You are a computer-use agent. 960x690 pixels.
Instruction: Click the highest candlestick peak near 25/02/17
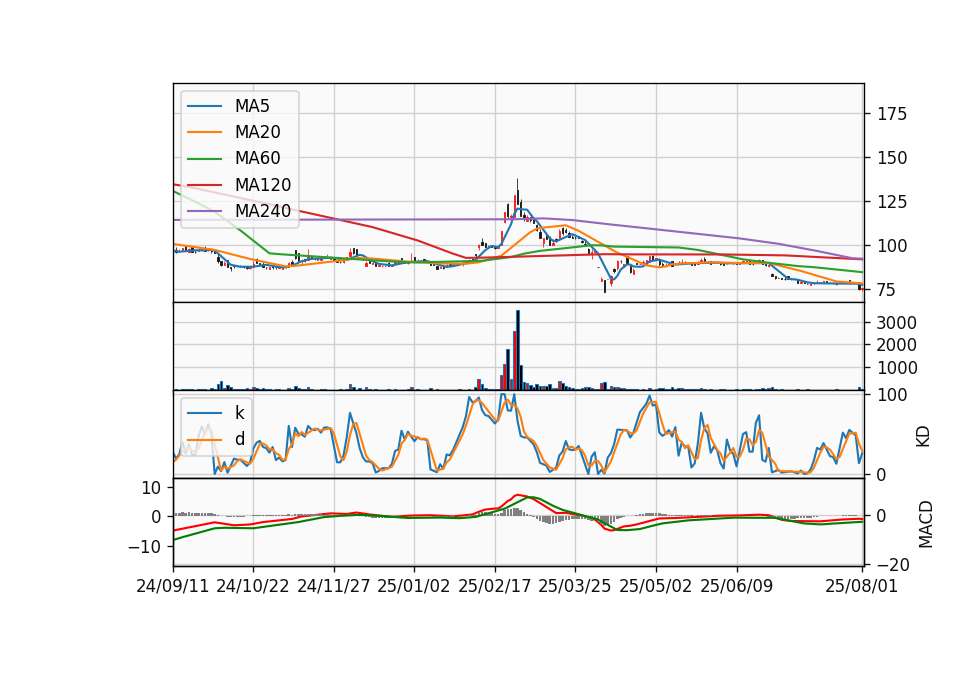click(517, 193)
